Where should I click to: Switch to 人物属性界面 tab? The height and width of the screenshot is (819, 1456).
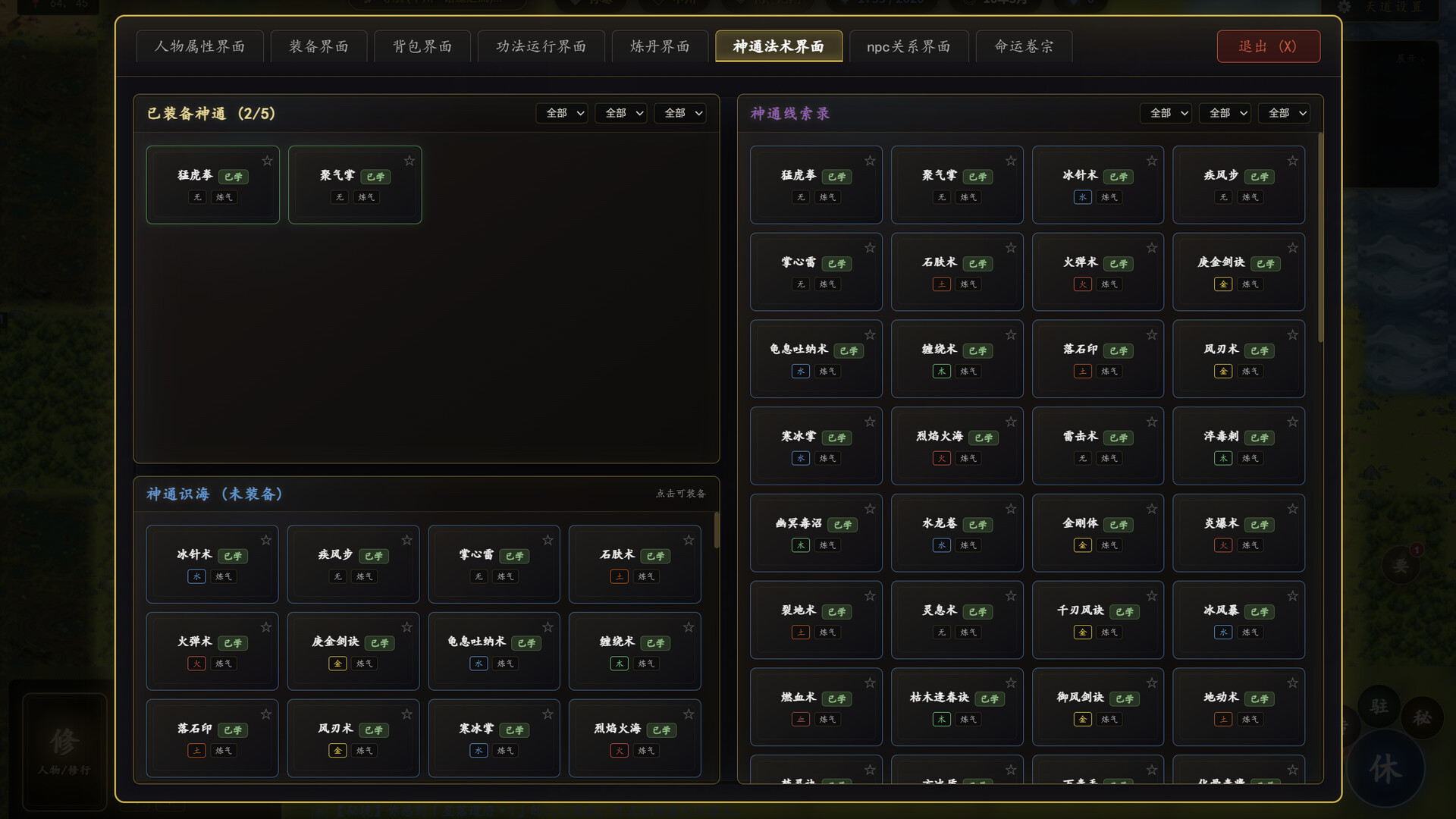click(200, 46)
